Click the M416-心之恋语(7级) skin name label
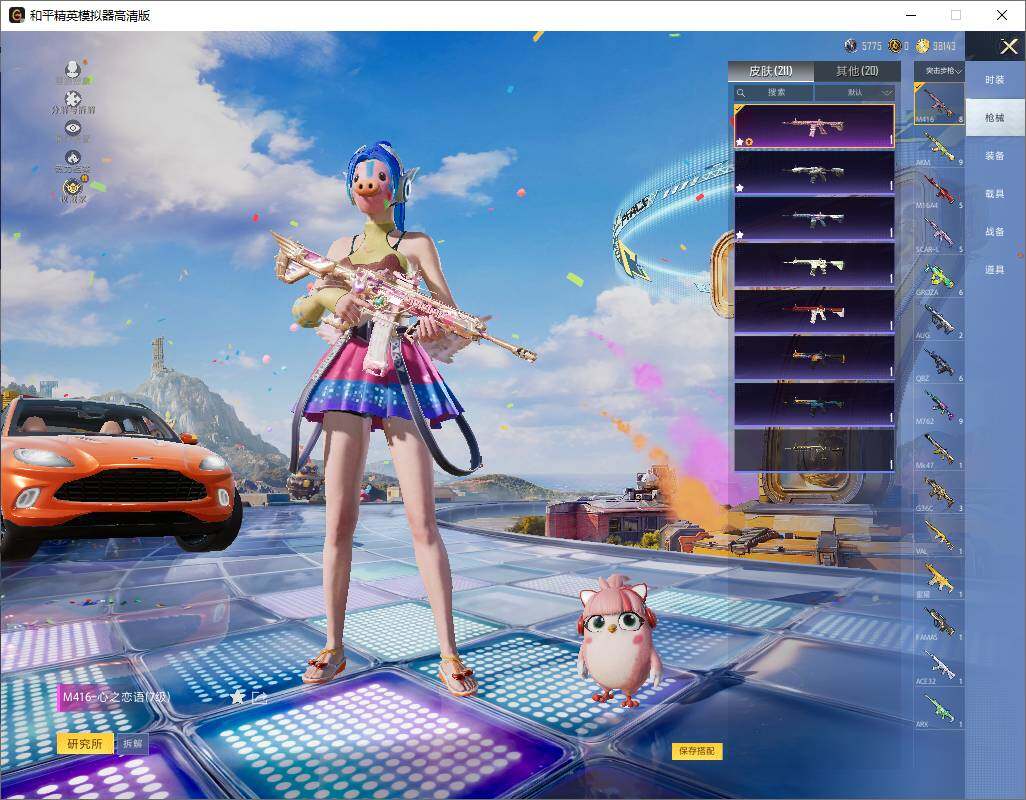The width and height of the screenshot is (1026, 800). pos(116,697)
